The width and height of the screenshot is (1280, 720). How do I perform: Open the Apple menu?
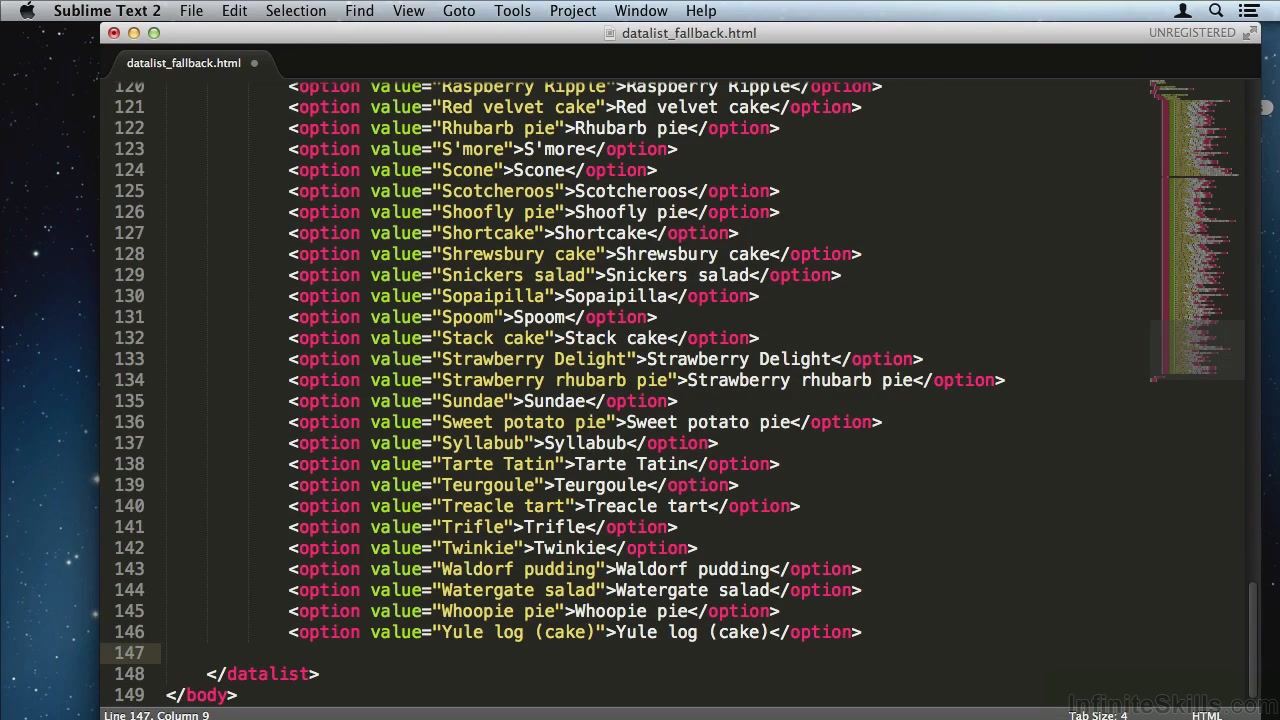(27, 11)
